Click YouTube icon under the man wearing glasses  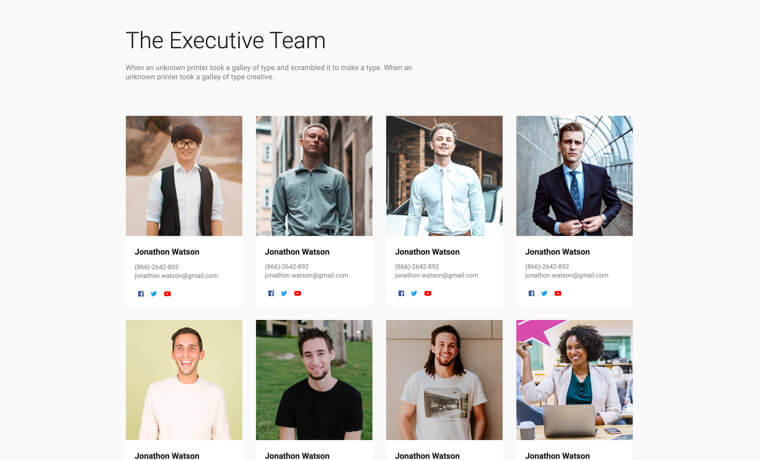click(167, 293)
